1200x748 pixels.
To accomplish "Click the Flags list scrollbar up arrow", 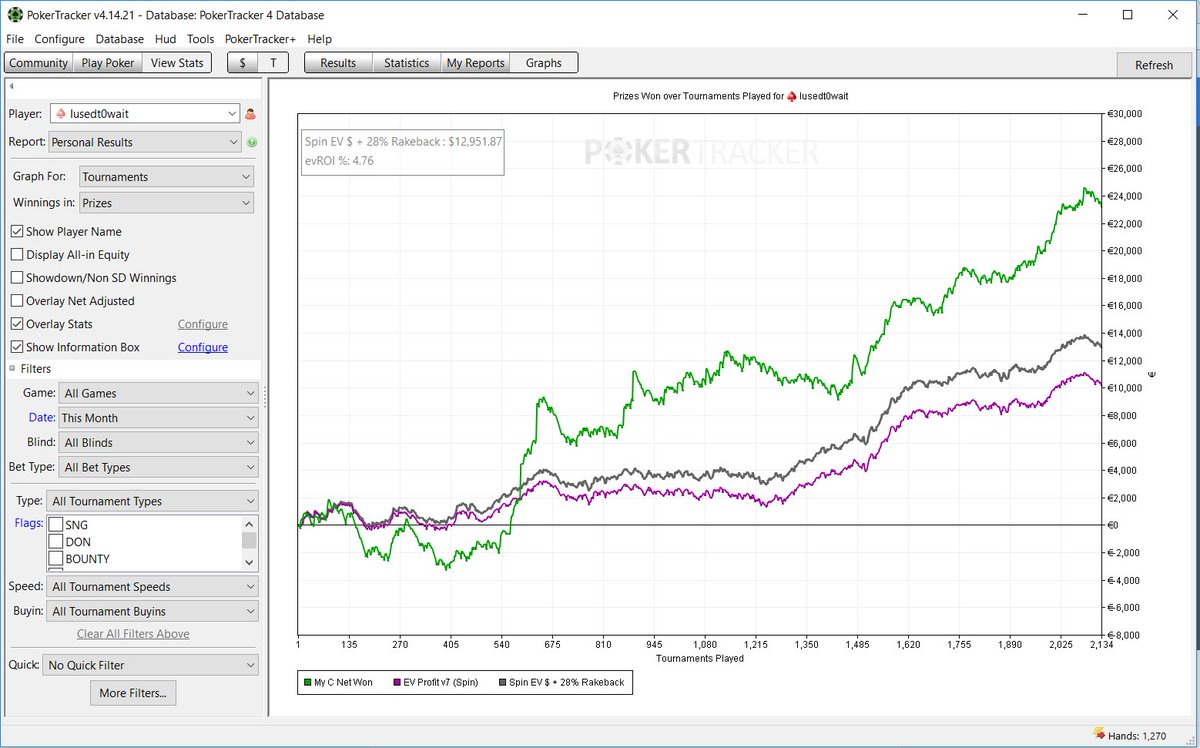I will (250, 523).
